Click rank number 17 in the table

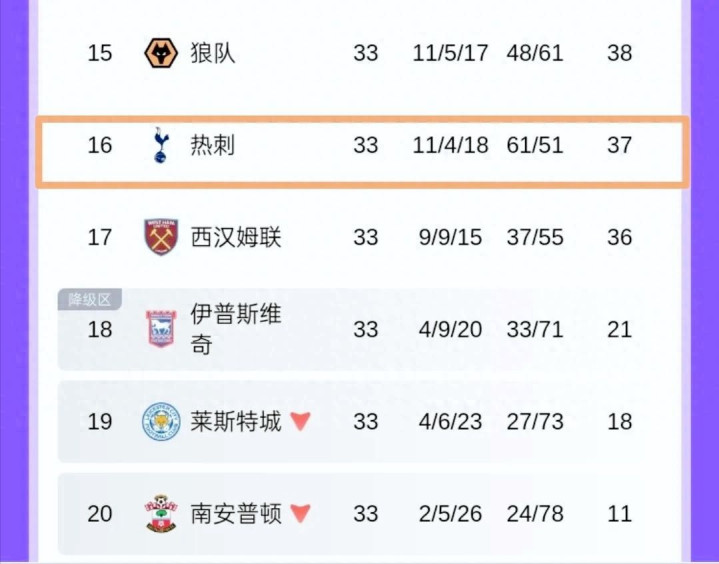[100, 237]
